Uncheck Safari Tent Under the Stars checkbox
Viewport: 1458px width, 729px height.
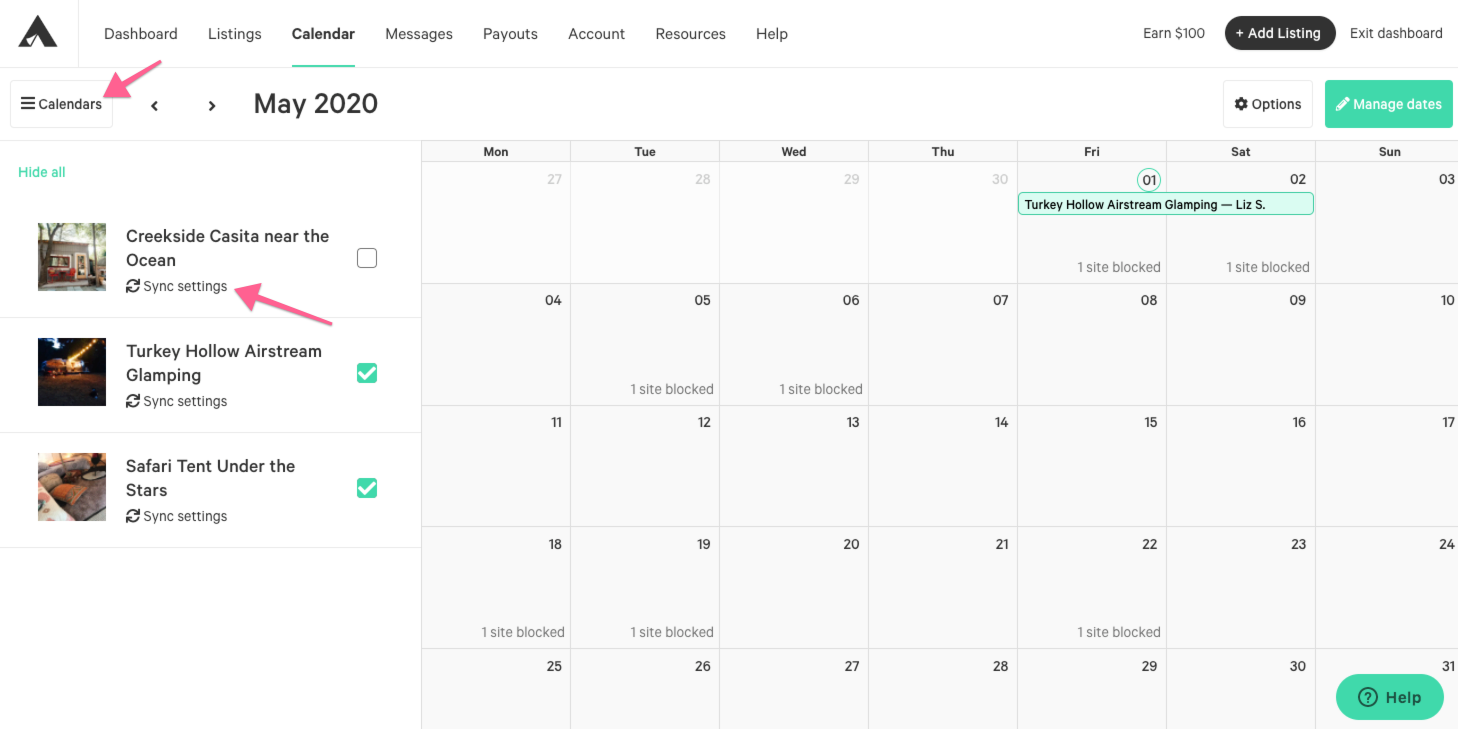[x=367, y=488]
